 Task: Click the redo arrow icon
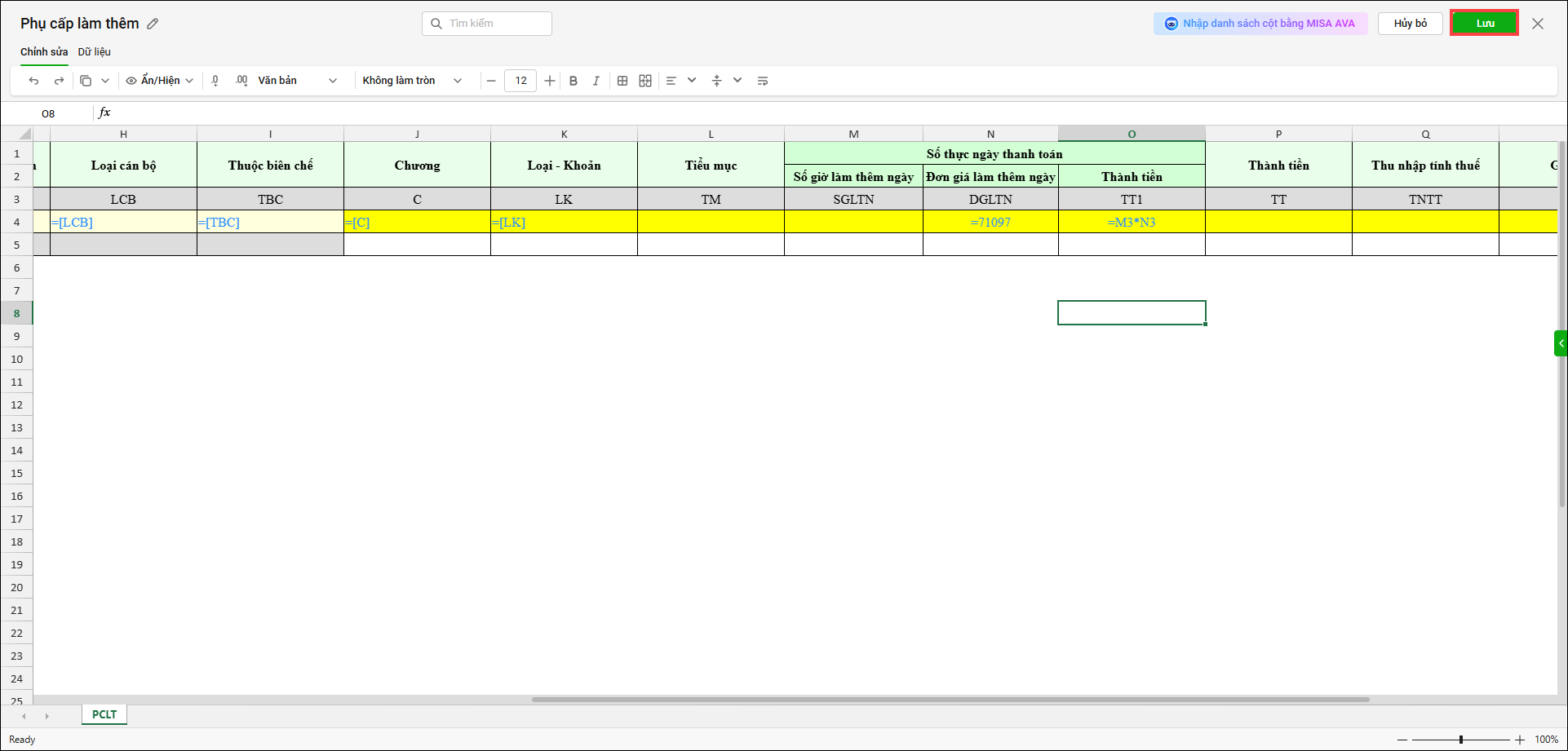(59, 81)
